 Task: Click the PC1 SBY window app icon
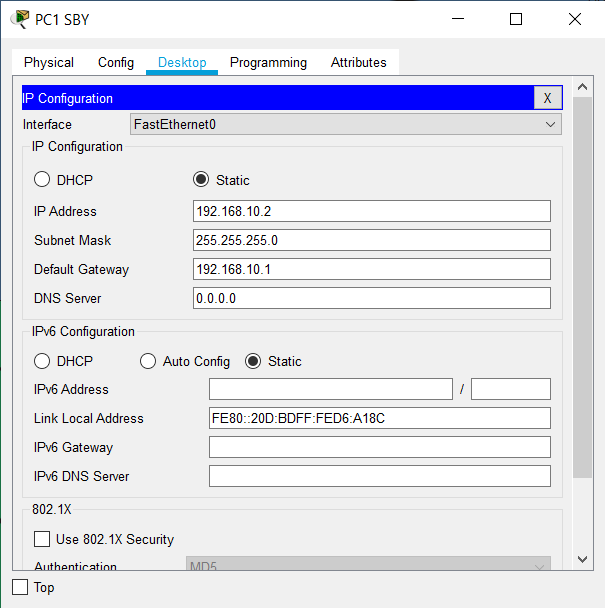[20, 19]
